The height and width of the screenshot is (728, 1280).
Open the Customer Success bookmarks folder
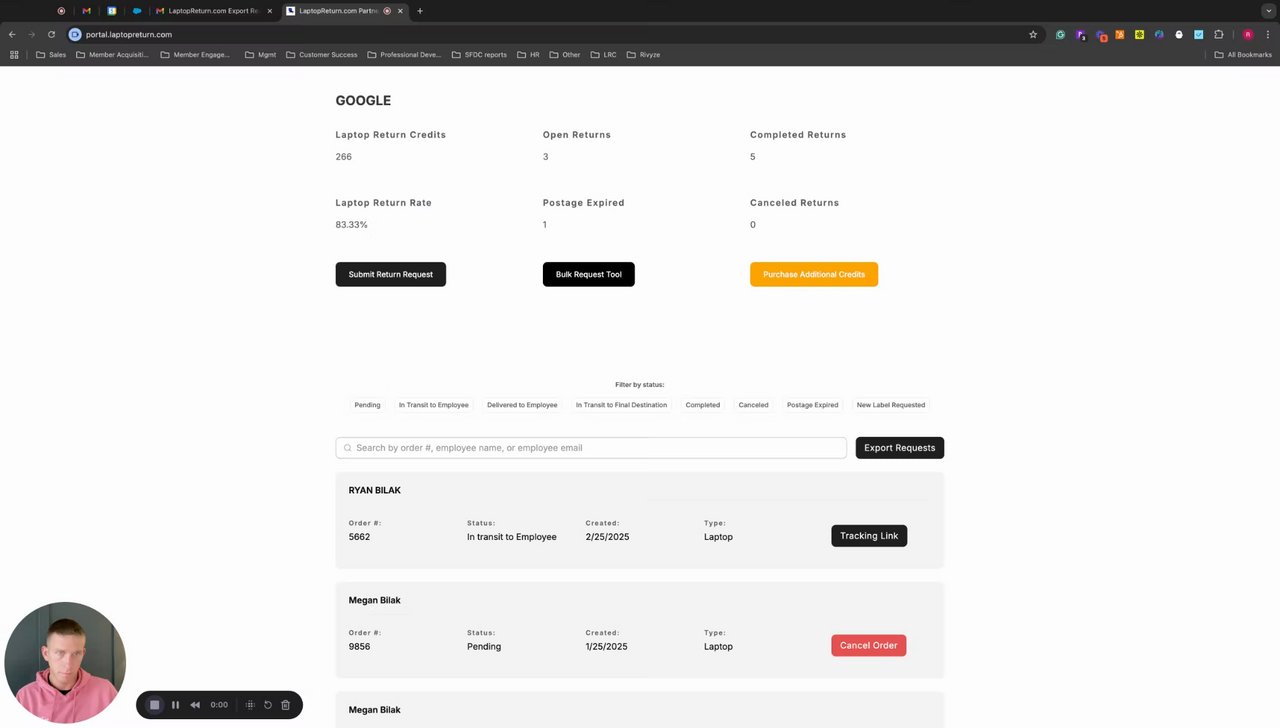point(321,55)
